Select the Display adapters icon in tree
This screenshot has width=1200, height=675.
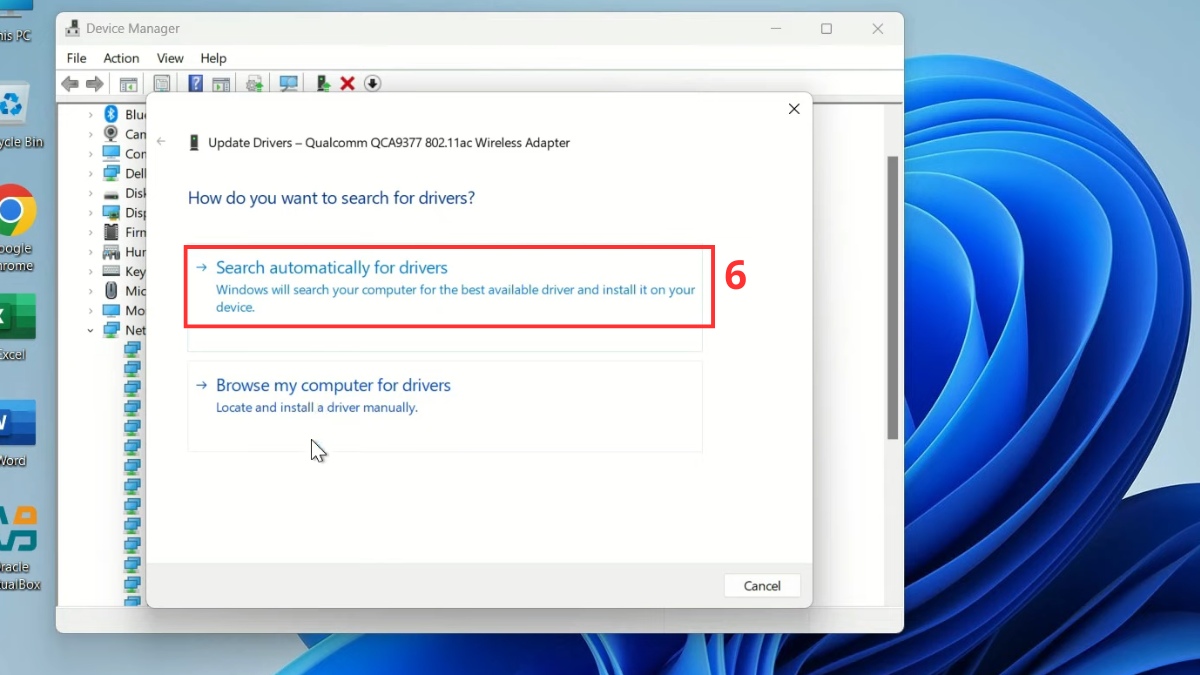click(x=112, y=213)
